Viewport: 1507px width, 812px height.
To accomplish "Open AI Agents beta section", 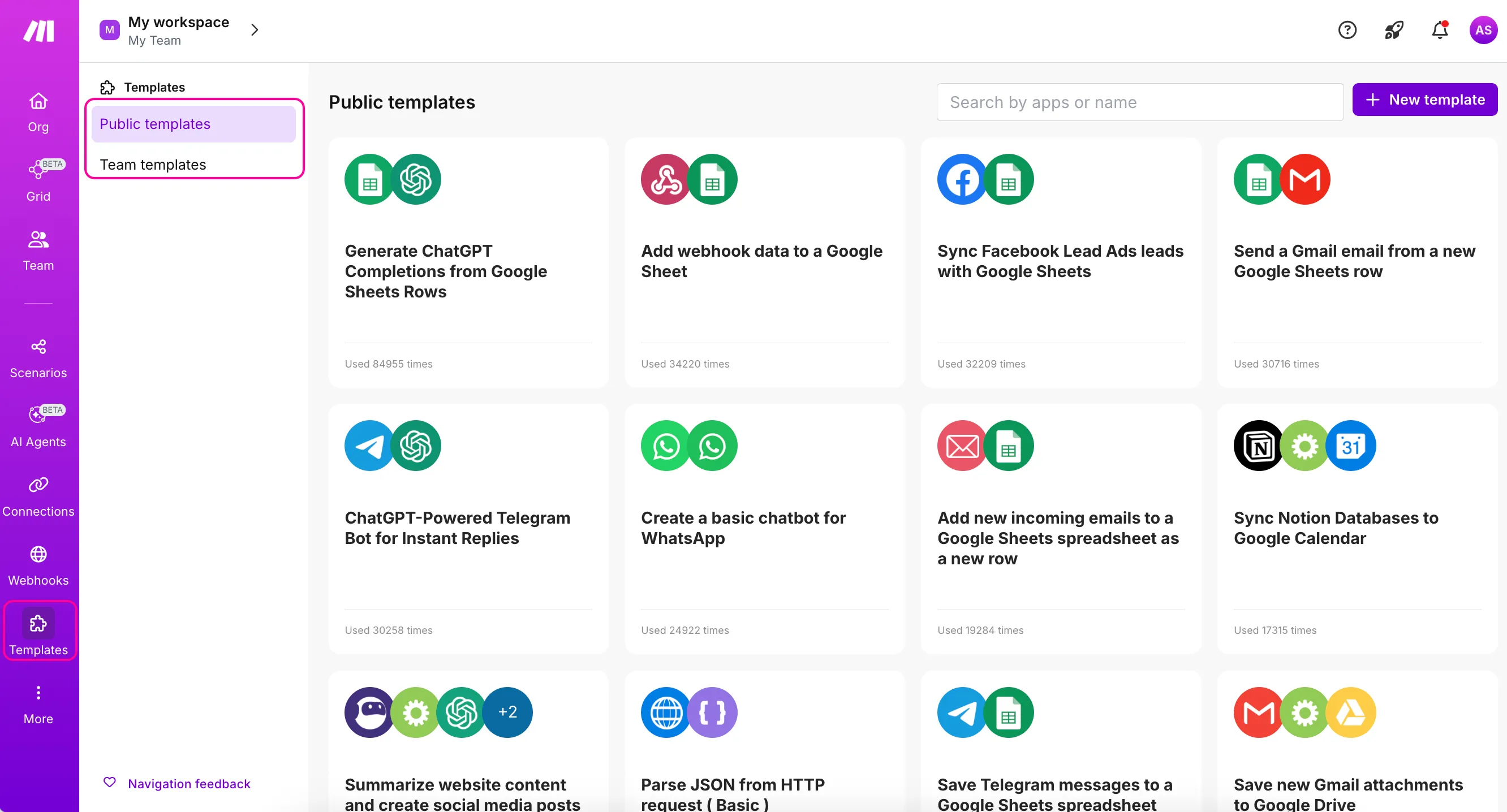I will pos(38,427).
